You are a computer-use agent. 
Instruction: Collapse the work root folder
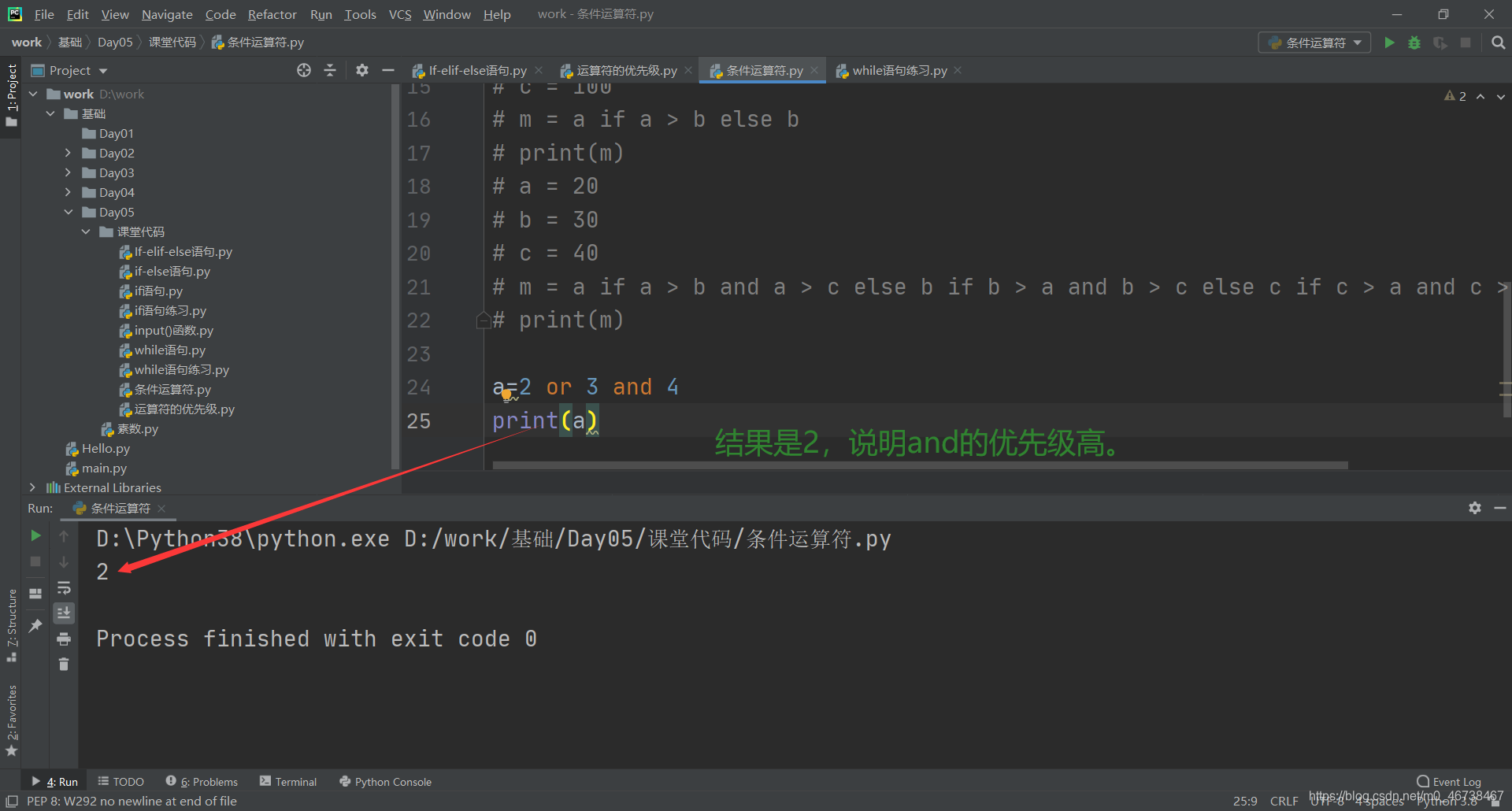33,94
